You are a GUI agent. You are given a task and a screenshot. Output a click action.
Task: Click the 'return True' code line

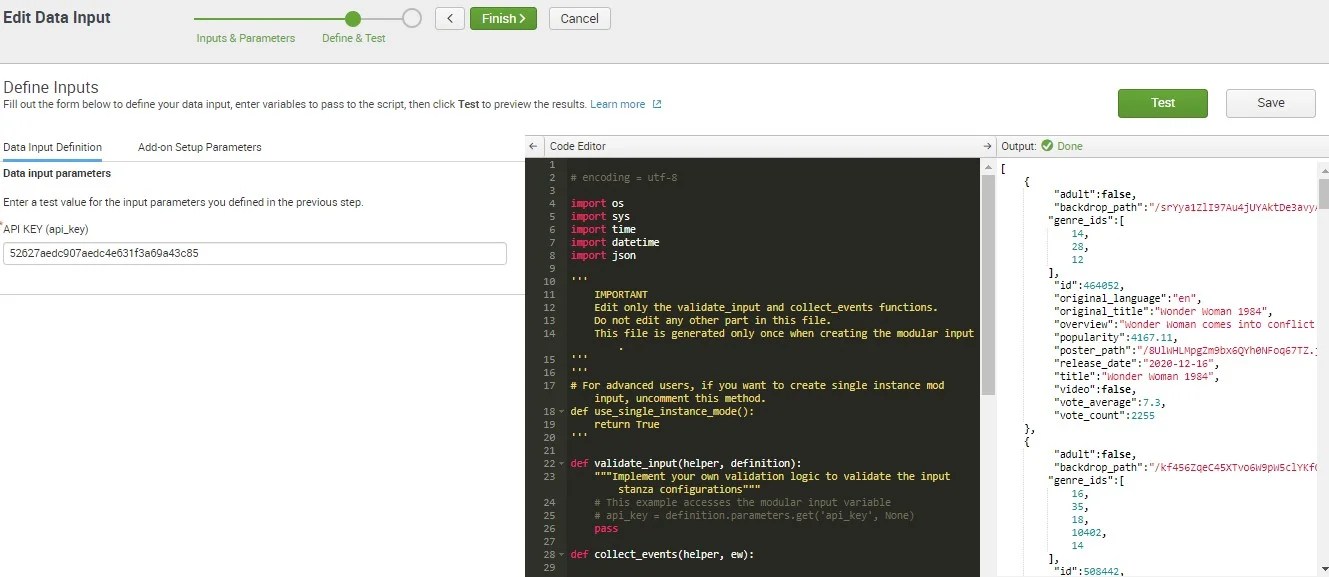coord(627,425)
